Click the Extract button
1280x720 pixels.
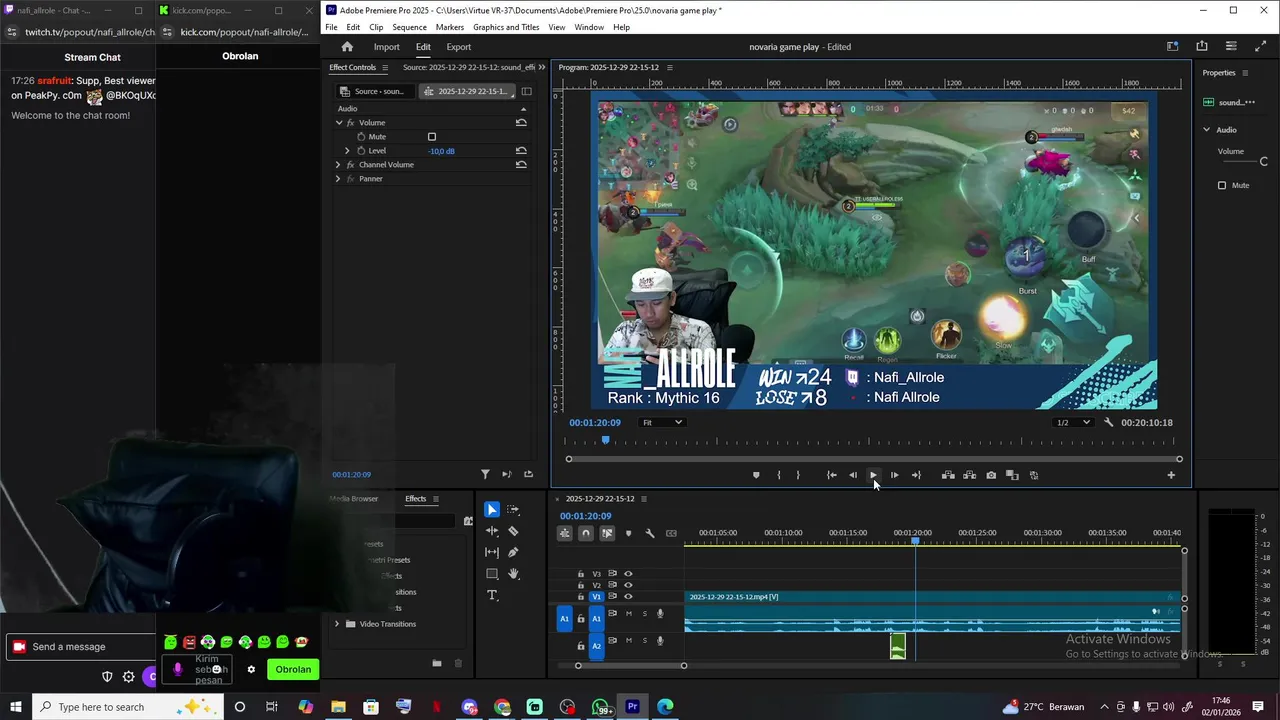click(969, 475)
